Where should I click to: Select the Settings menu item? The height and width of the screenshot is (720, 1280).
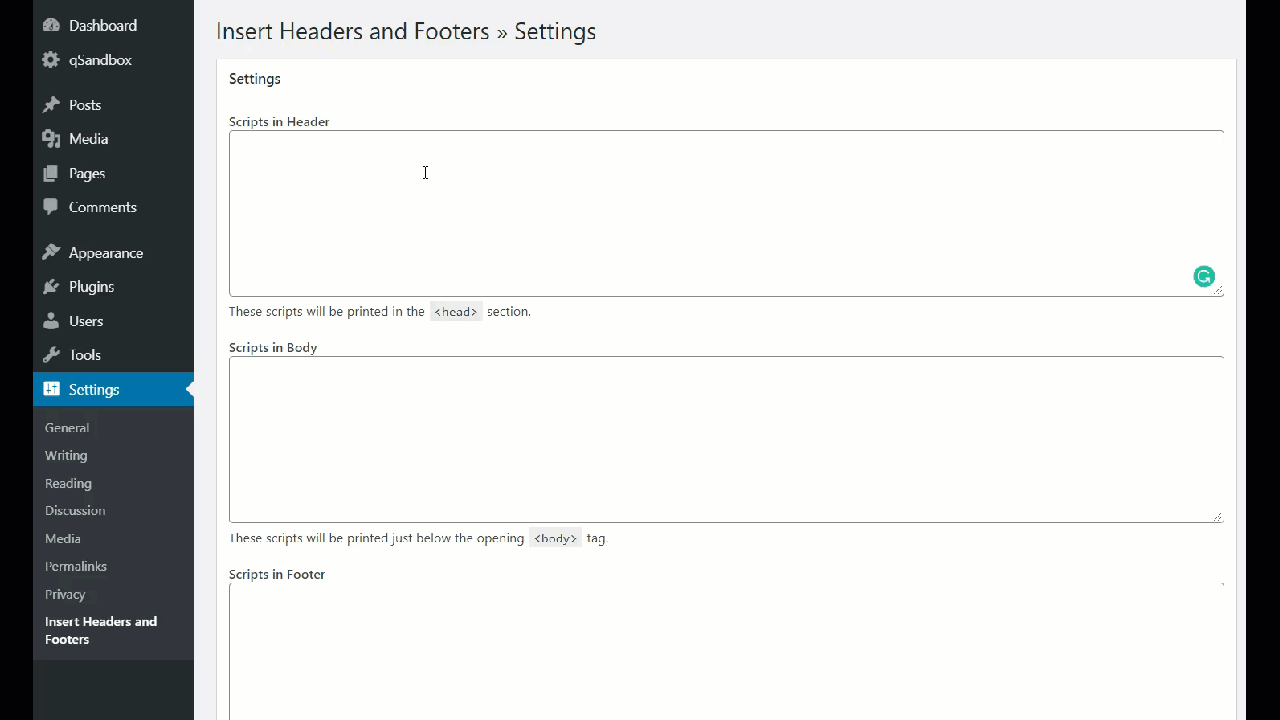pos(113,389)
